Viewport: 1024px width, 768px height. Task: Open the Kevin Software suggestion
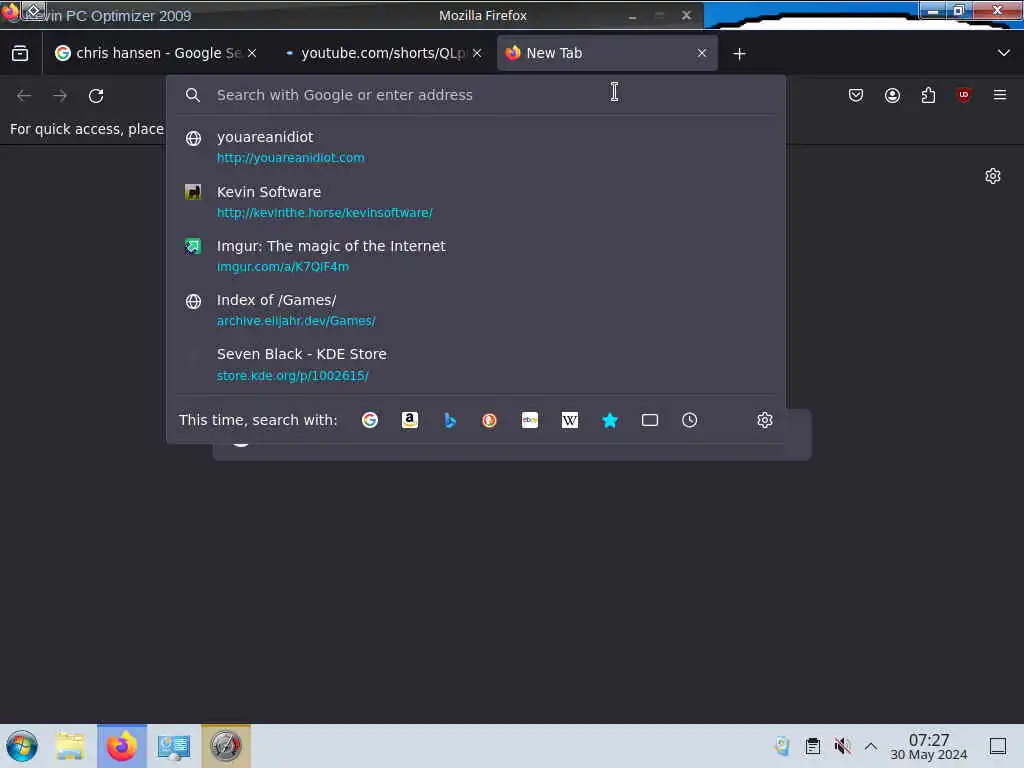[x=476, y=202]
